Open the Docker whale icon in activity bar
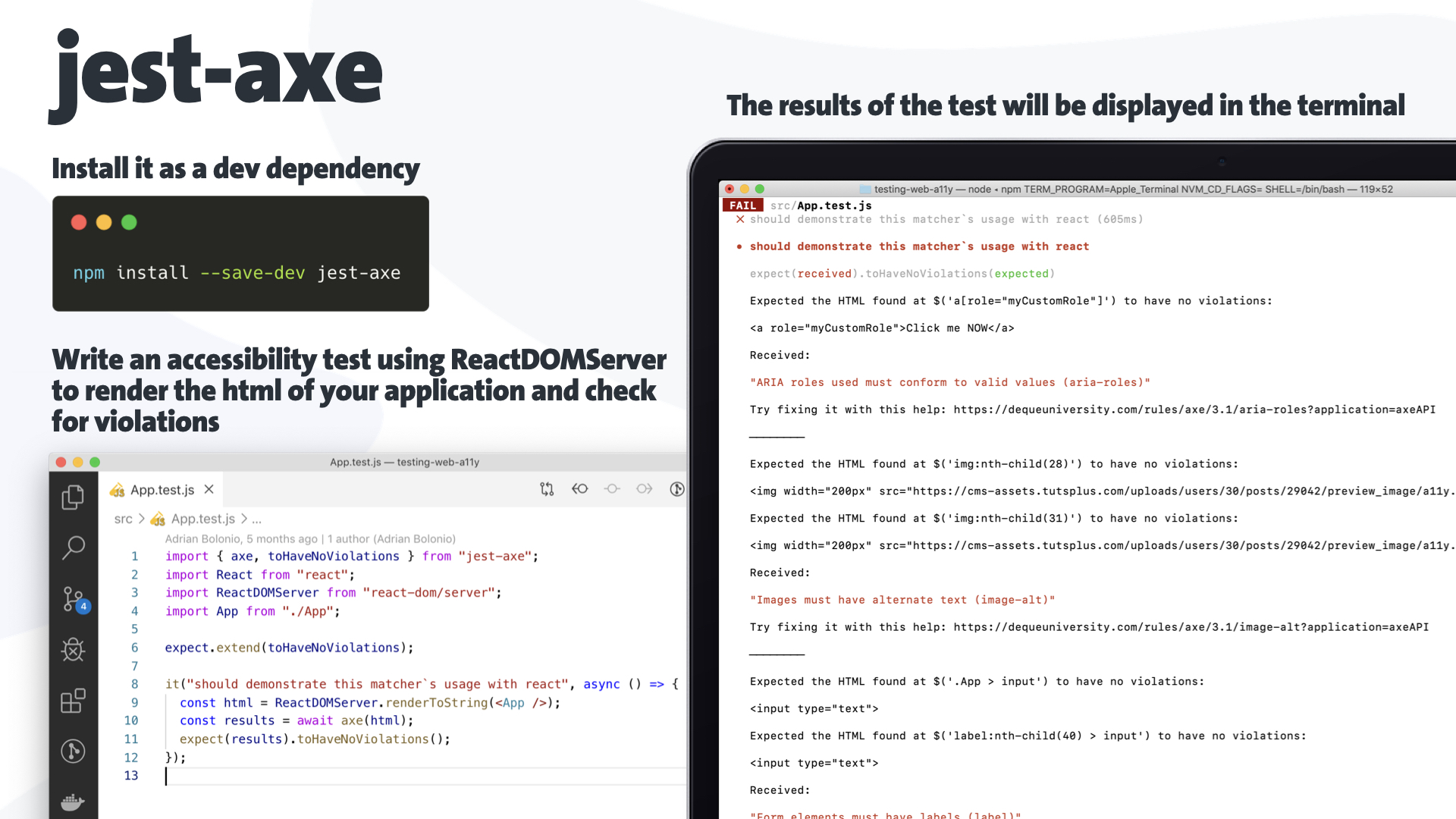This screenshot has width=1456, height=819. tap(73, 802)
